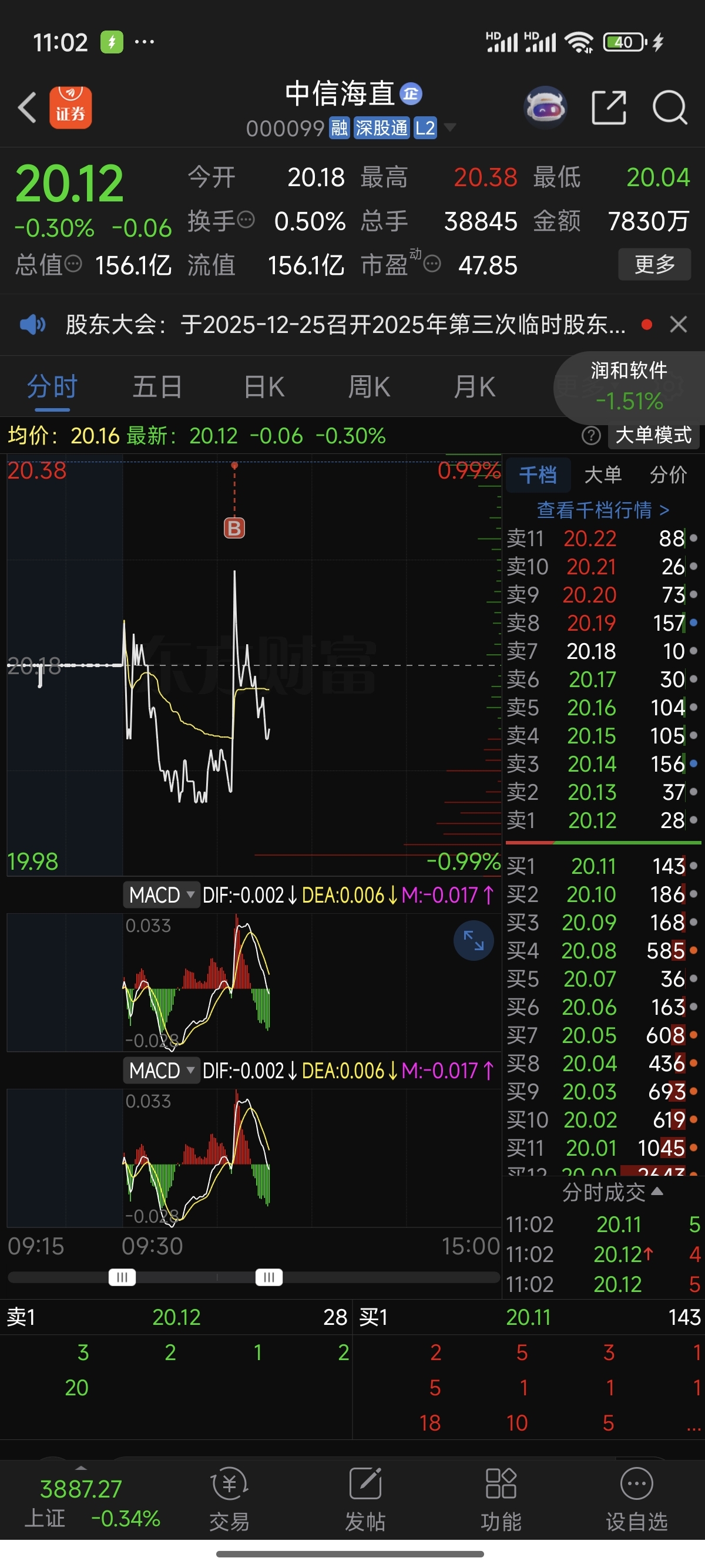The image size is (705, 1568).
Task: Tap the back arrow icon
Action: point(28,107)
